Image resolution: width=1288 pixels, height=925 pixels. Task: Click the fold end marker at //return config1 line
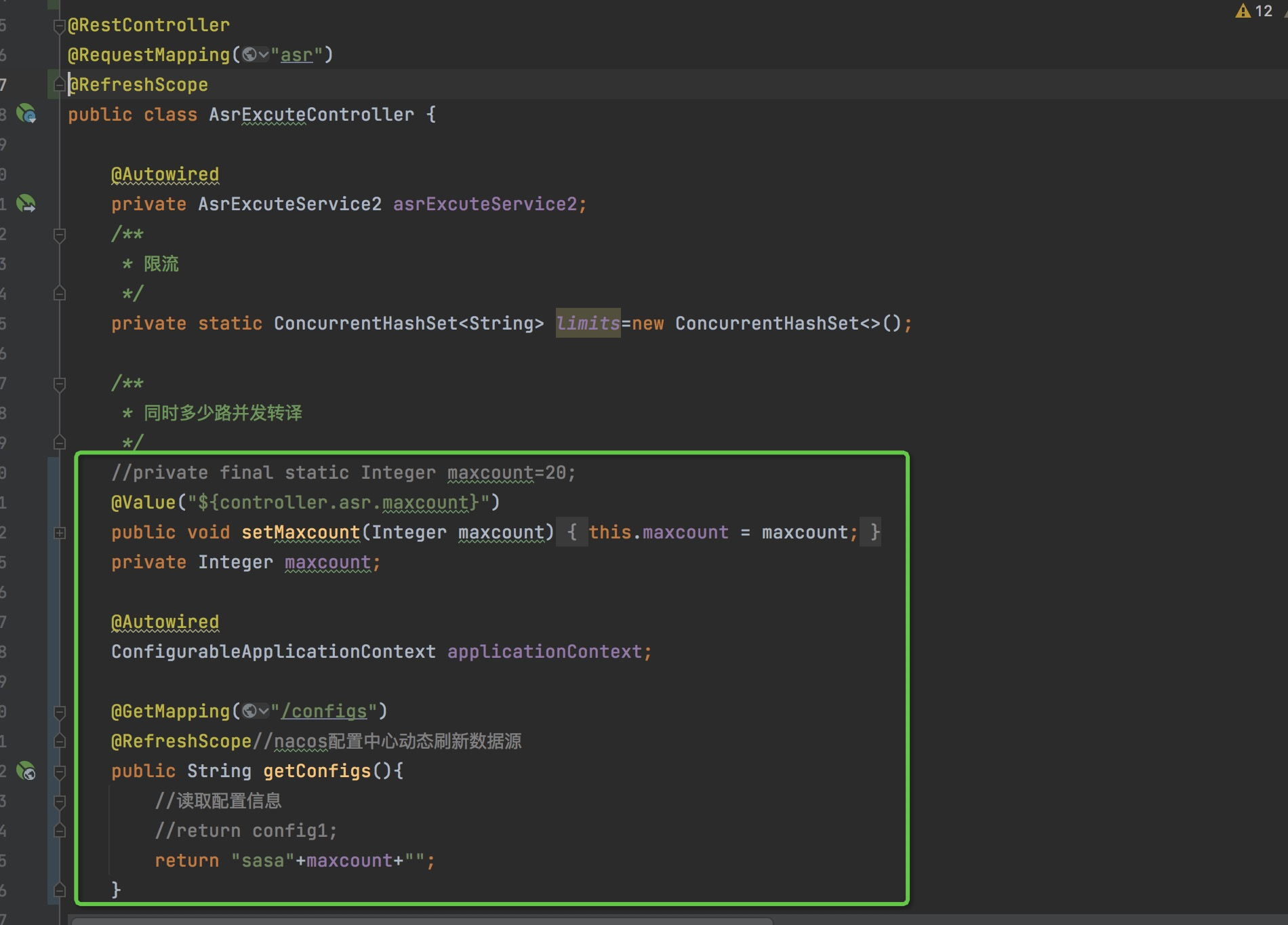(x=60, y=831)
